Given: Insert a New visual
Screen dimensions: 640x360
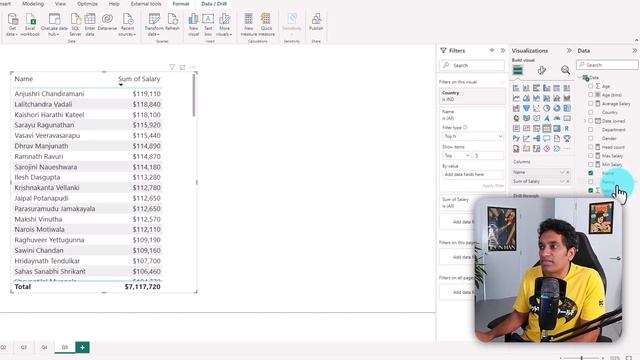Looking at the screenshot, I should pyautogui.click(x=193, y=24).
